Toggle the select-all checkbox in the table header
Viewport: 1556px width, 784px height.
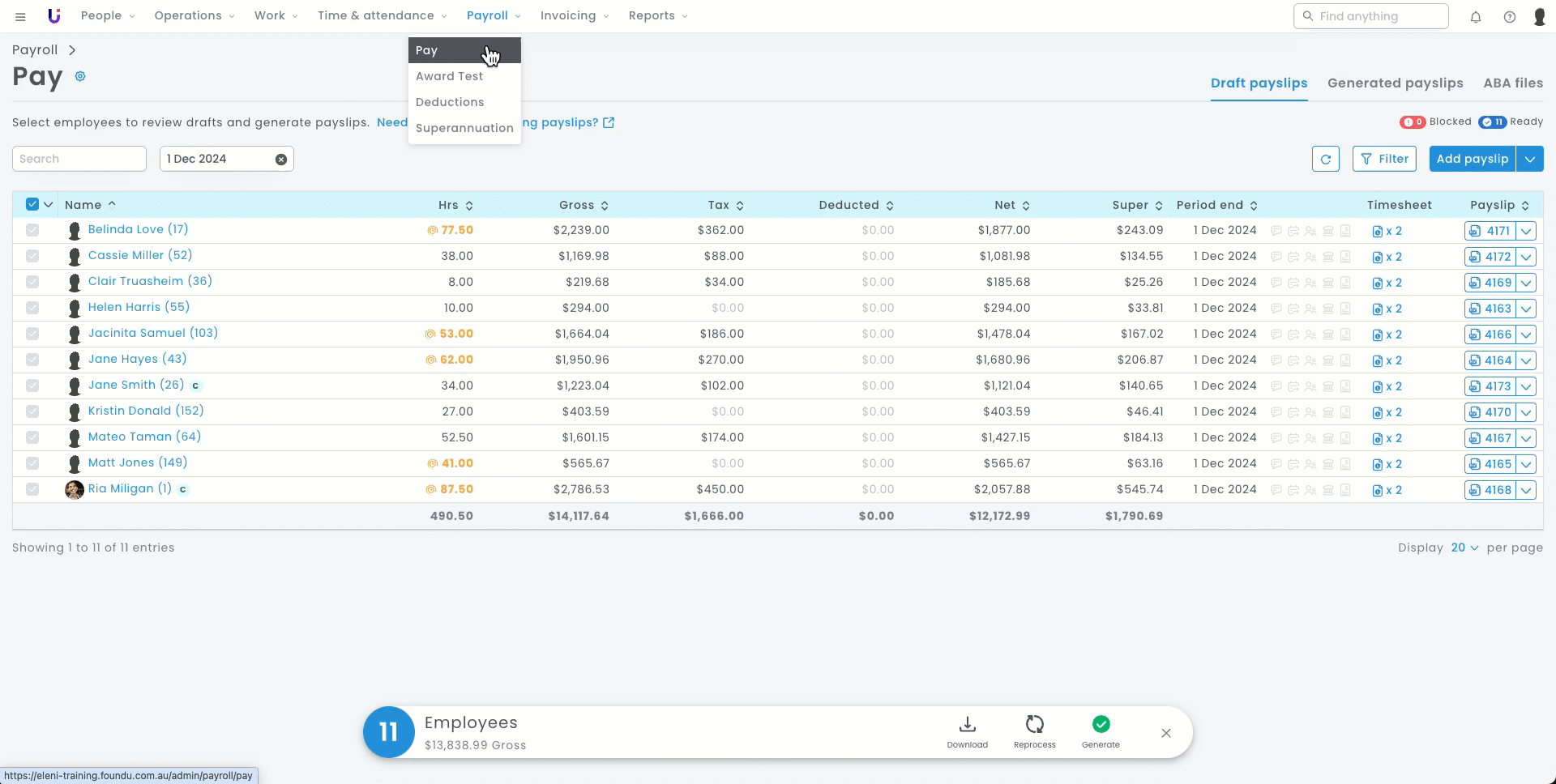[32, 204]
